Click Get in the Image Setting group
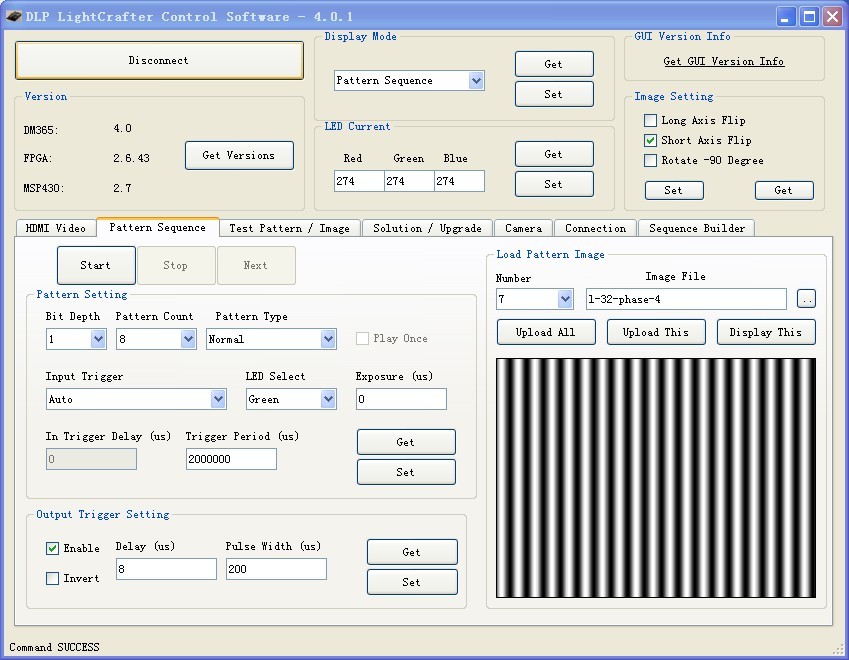849x660 pixels. pos(784,191)
